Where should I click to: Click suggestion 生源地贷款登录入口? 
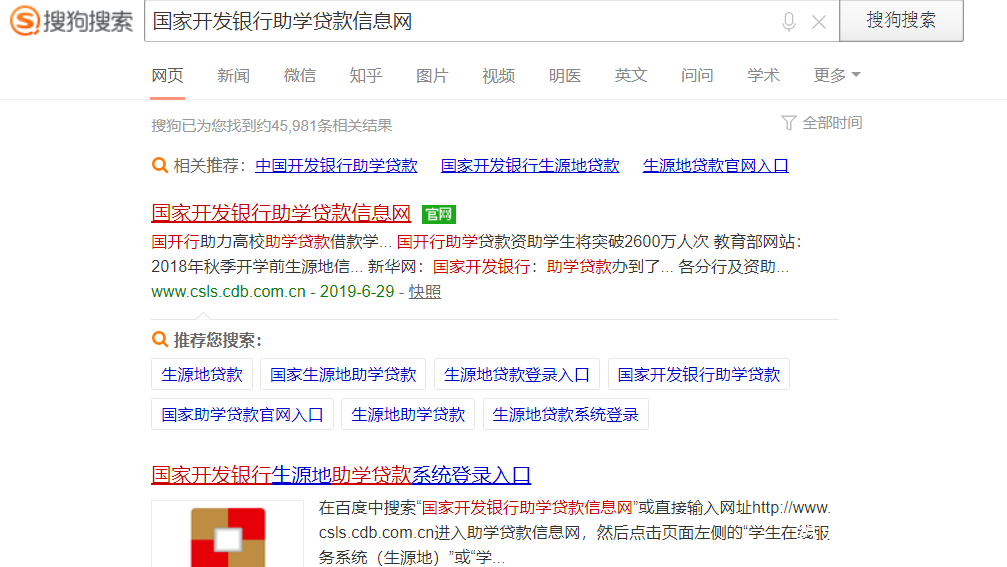coord(517,374)
